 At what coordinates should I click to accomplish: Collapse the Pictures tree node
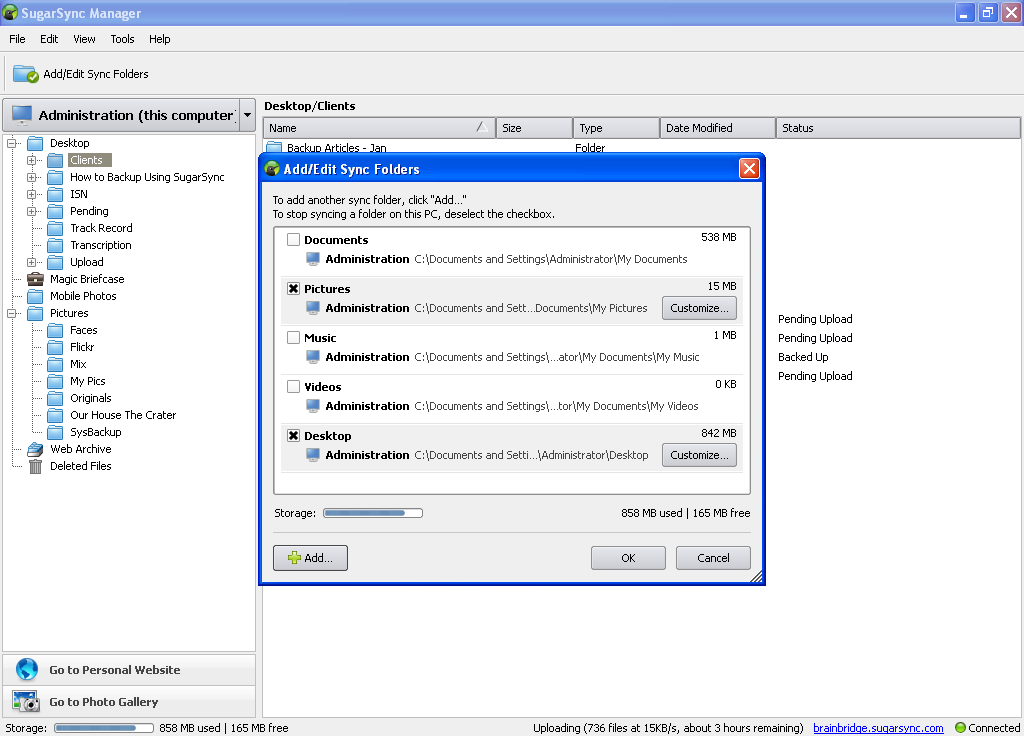(x=11, y=313)
